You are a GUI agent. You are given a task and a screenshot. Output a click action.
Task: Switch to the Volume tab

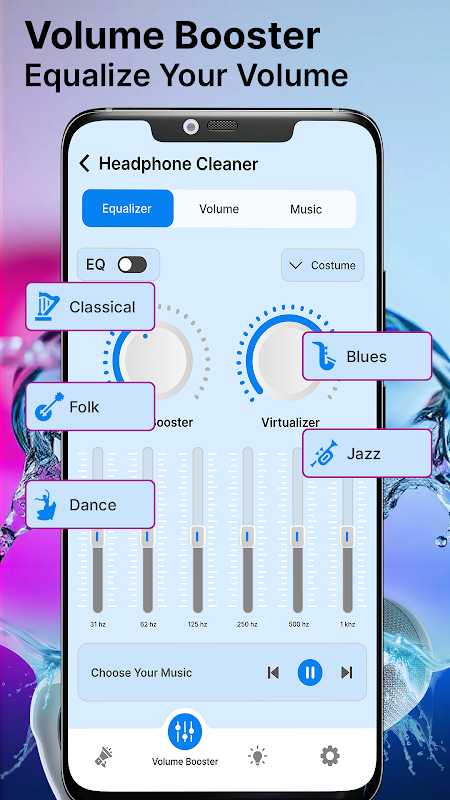point(219,209)
